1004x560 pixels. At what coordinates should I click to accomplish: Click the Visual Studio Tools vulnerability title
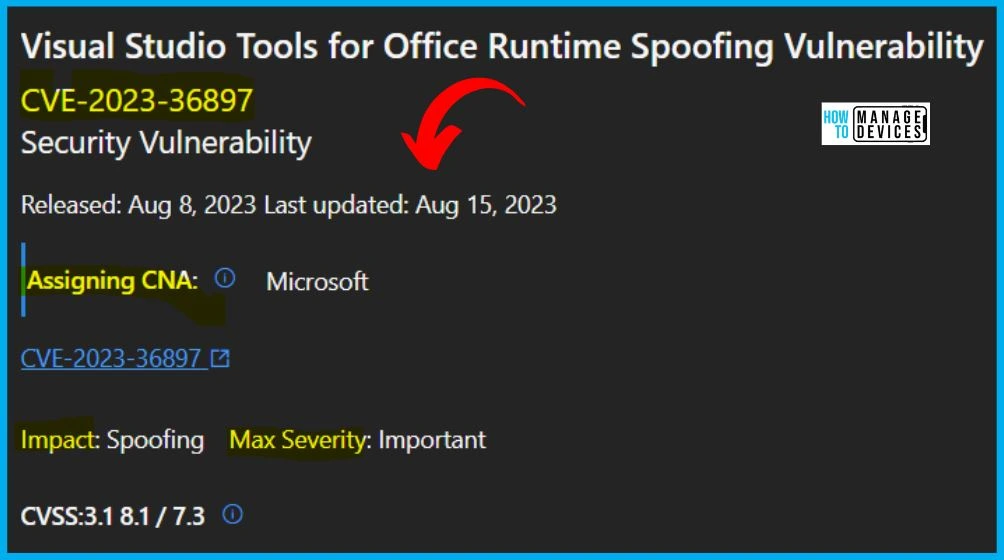[x=502, y=46]
